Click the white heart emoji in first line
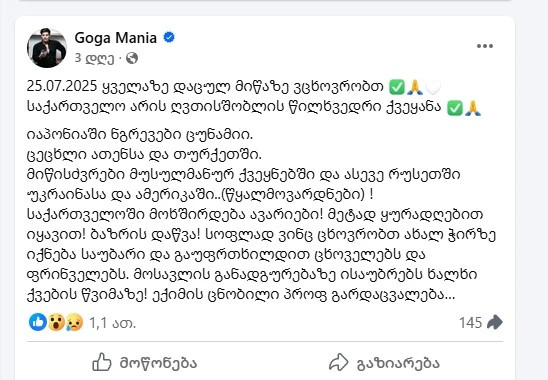This screenshot has width=548, height=380. [x=433, y=87]
